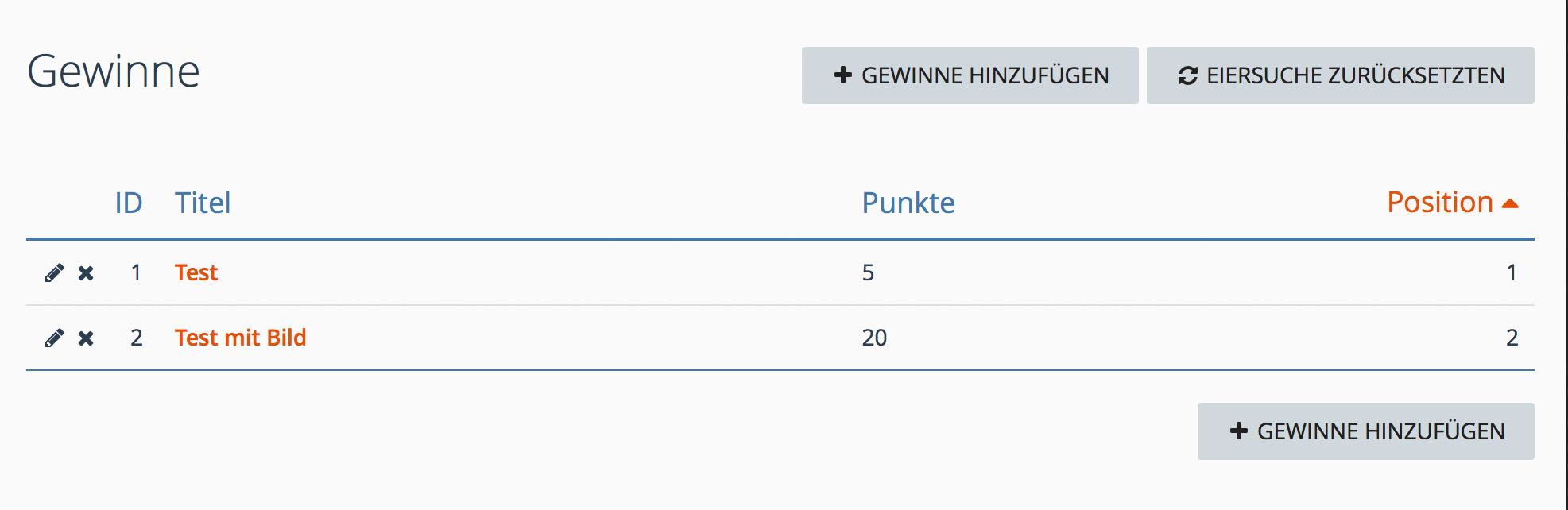Image resolution: width=1568 pixels, height=510 pixels.
Task: Open the Test mit Bild link
Action: (240, 338)
